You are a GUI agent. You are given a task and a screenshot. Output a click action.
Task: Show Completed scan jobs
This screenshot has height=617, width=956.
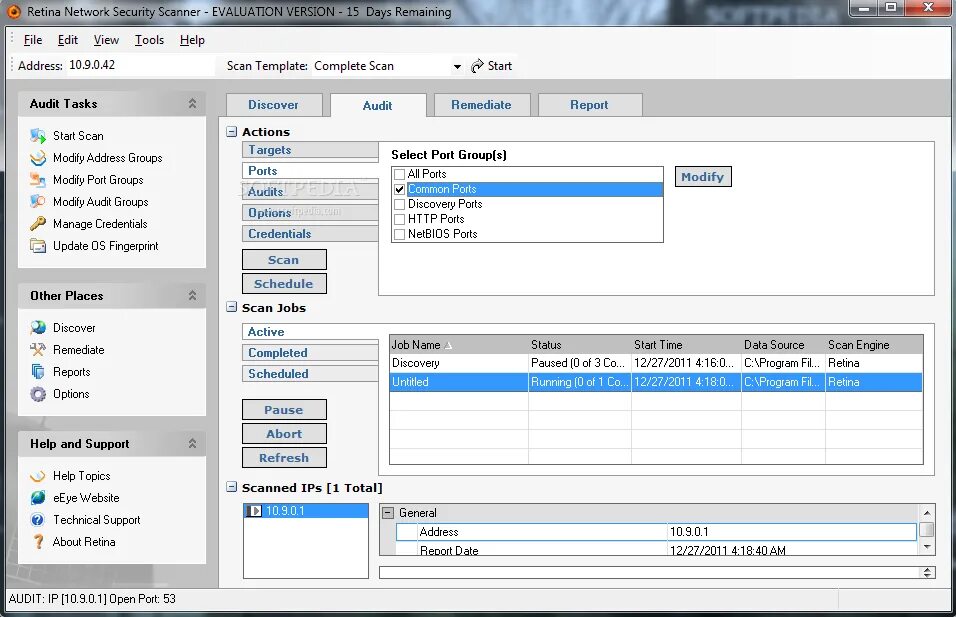(x=310, y=352)
